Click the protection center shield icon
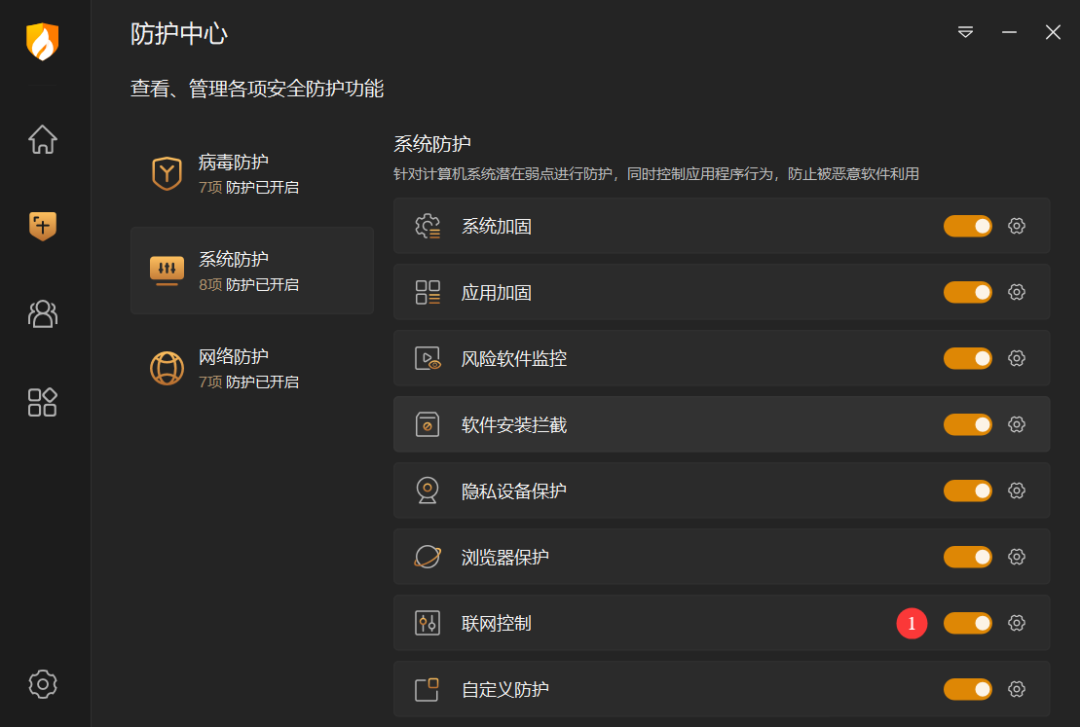 click(43, 226)
